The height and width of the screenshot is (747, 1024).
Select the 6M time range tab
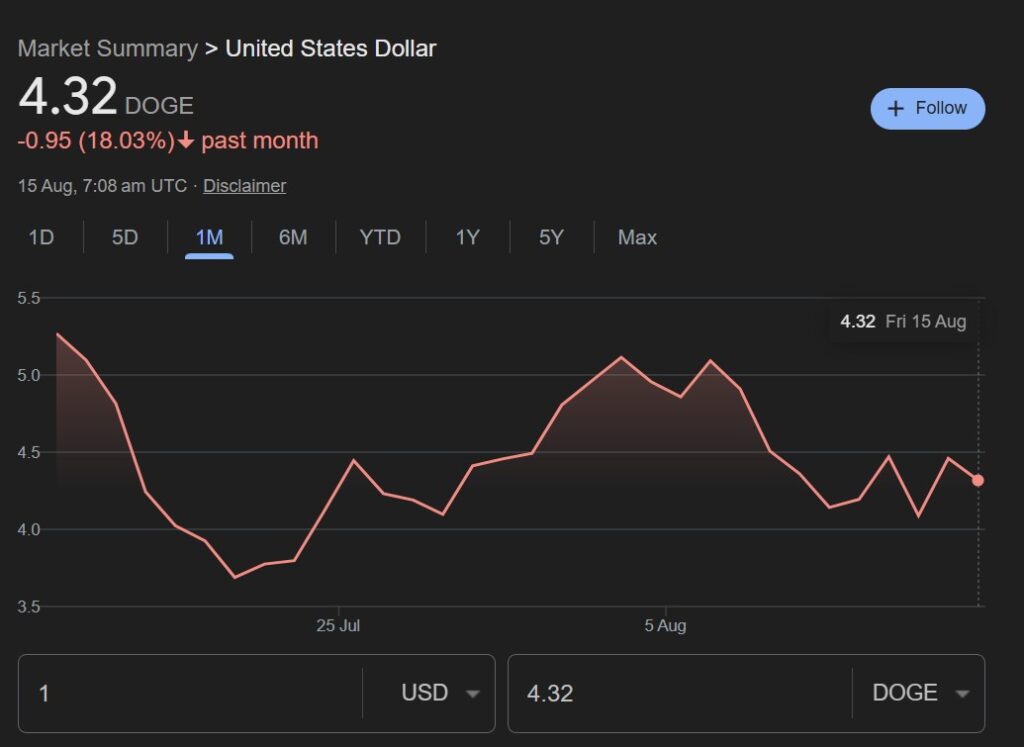293,237
